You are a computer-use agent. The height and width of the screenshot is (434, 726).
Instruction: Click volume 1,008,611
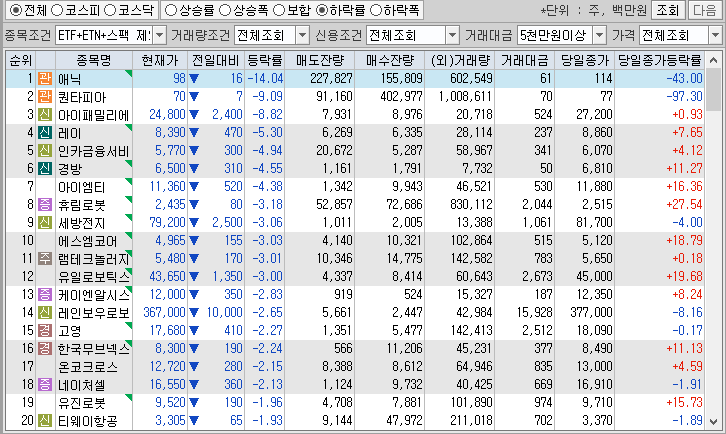click(465, 96)
